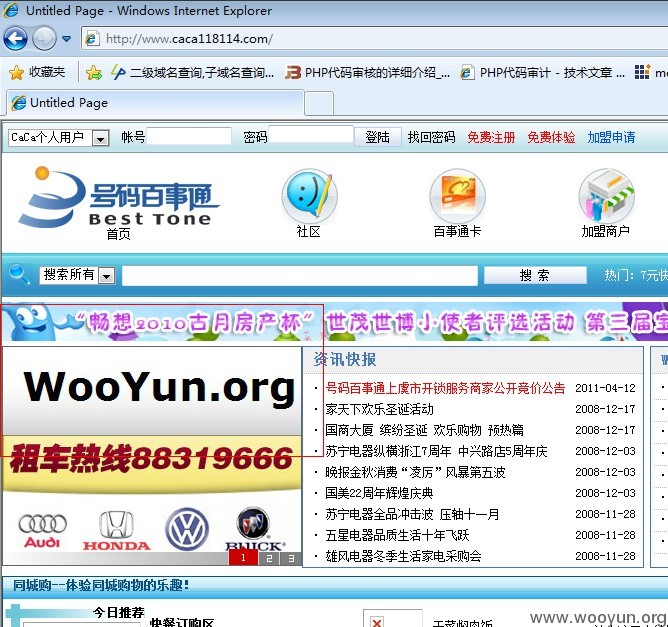Go back with the browser Back arrow
Image resolution: width=668 pixels, height=627 pixels.
pos(15,39)
